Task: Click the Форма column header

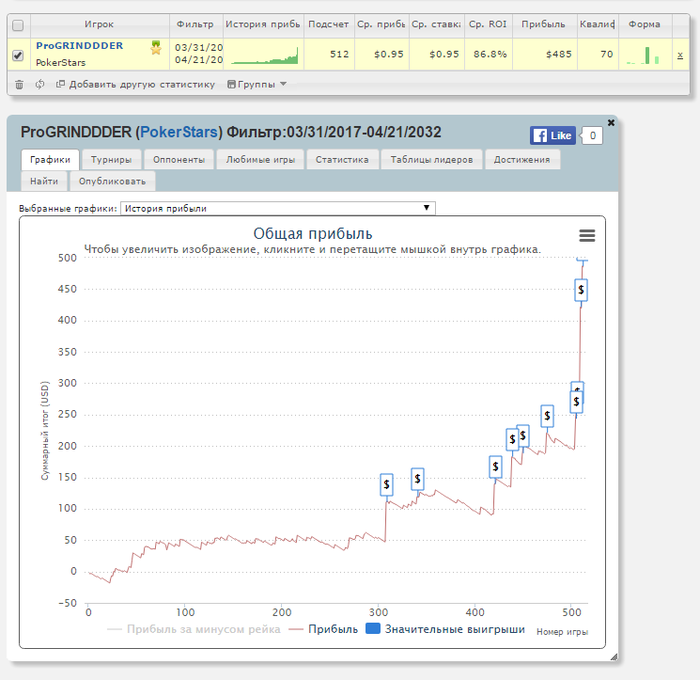Action: tap(645, 25)
